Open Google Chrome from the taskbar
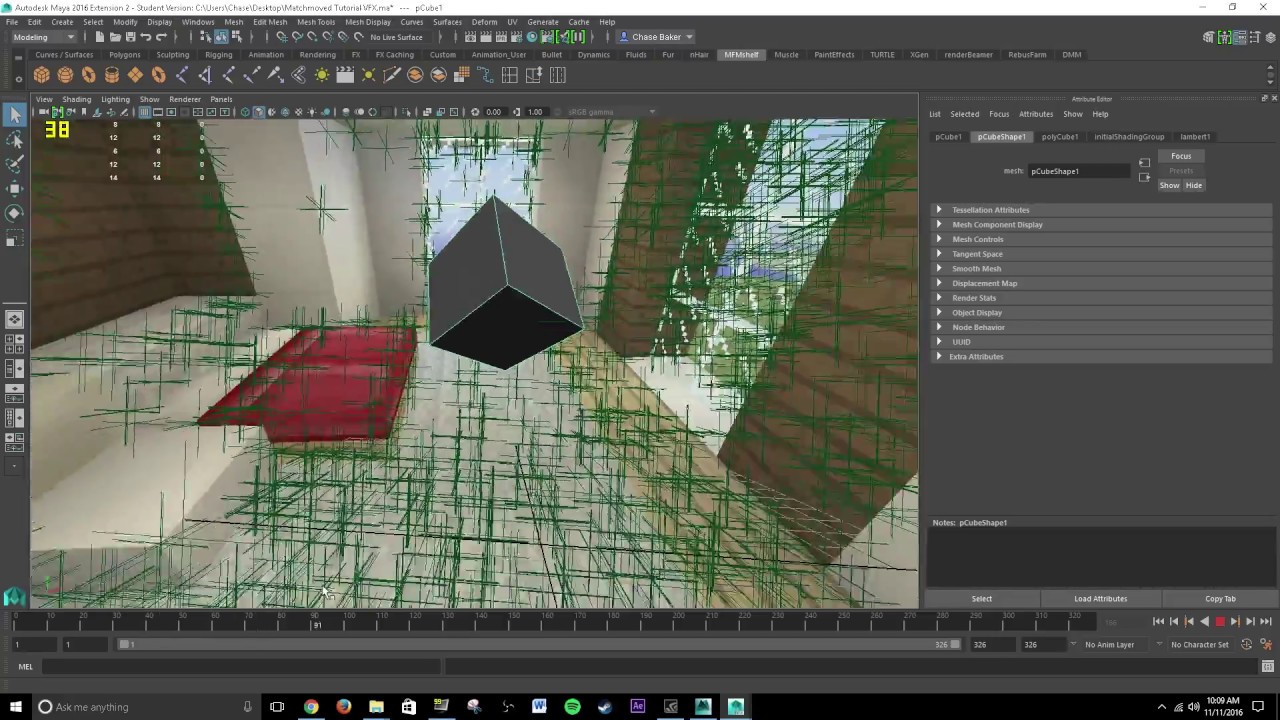 (311, 707)
